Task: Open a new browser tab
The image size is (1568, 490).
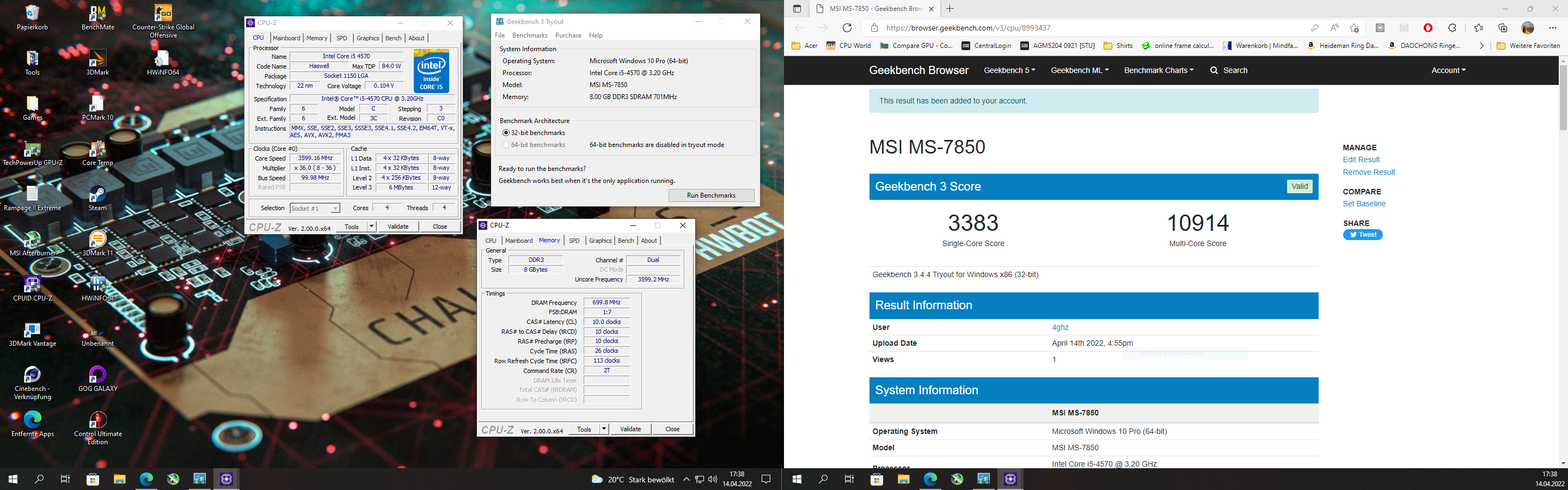Action: [950, 9]
